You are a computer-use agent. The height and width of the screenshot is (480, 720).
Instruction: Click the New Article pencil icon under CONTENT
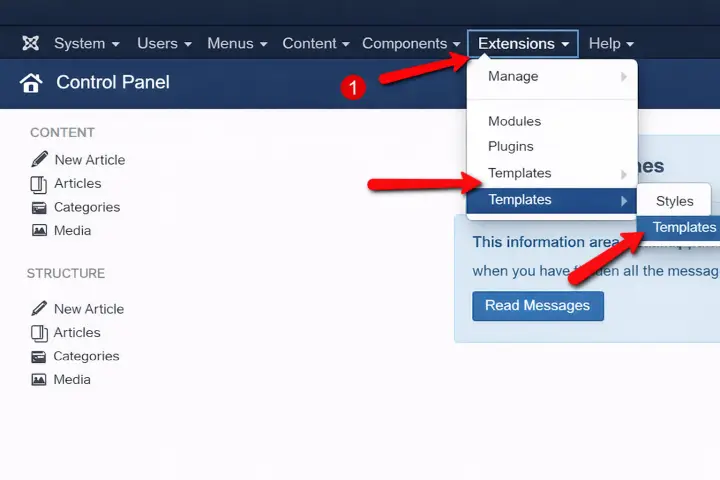coord(39,160)
